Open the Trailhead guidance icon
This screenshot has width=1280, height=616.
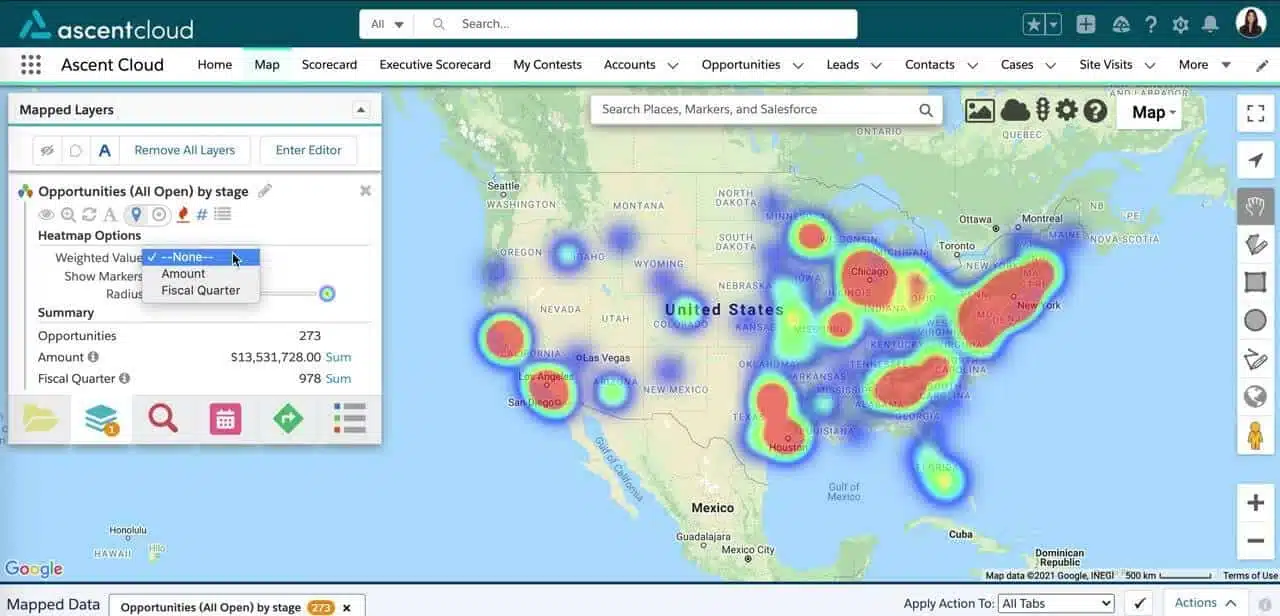point(1120,24)
